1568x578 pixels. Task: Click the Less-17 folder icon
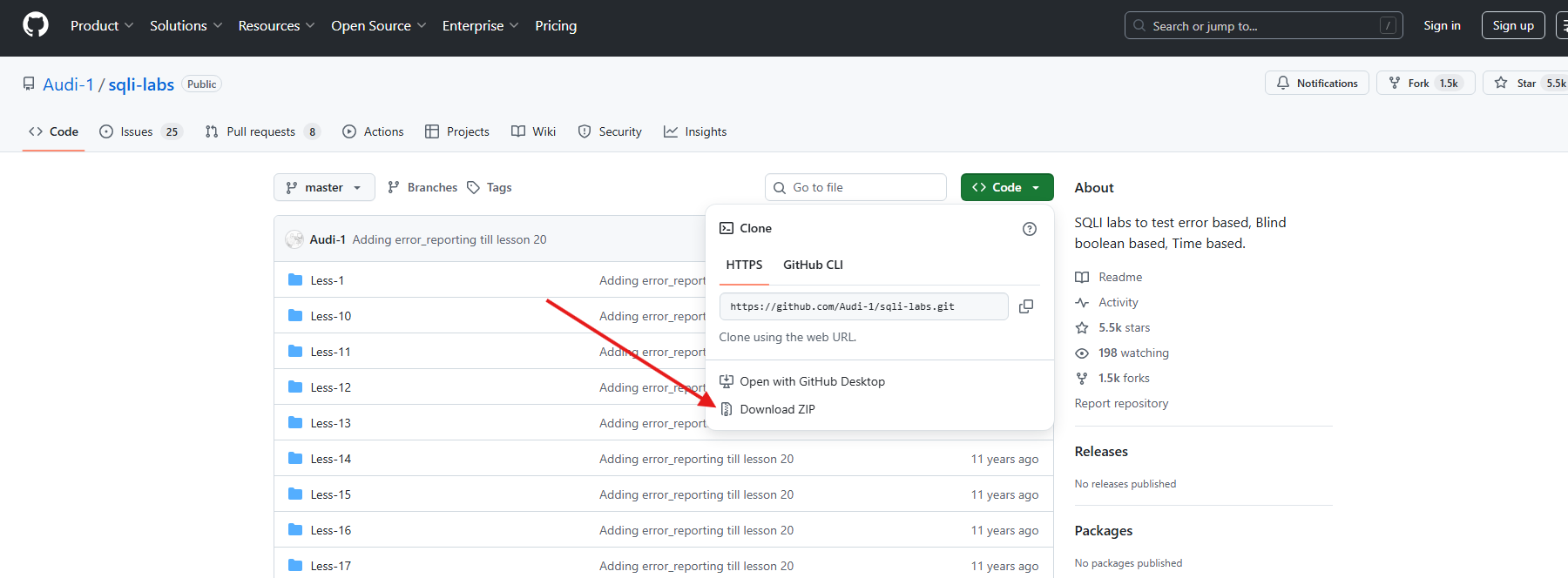(295, 565)
